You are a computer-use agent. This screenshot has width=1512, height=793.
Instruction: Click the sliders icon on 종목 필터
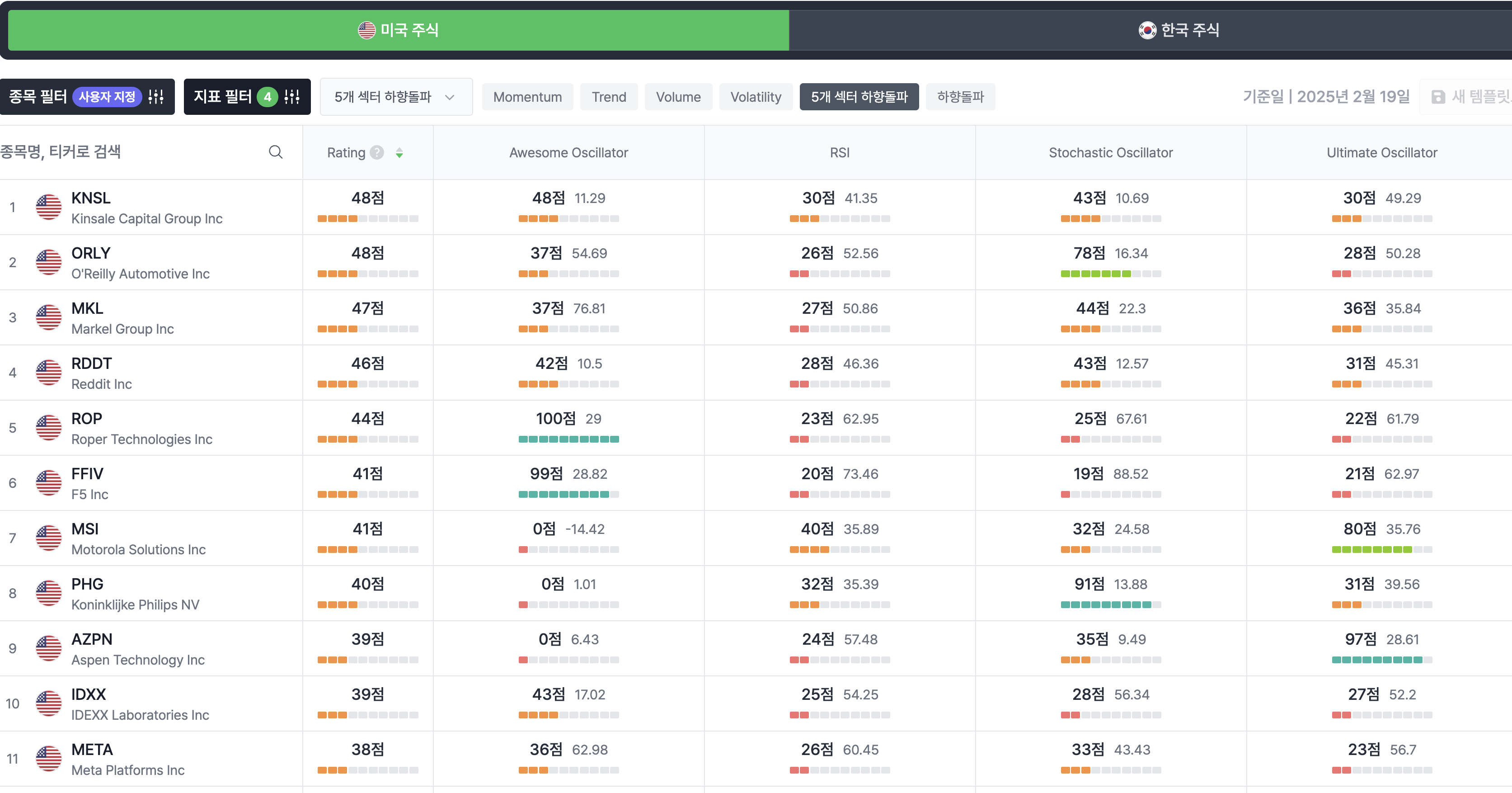pos(156,97)
